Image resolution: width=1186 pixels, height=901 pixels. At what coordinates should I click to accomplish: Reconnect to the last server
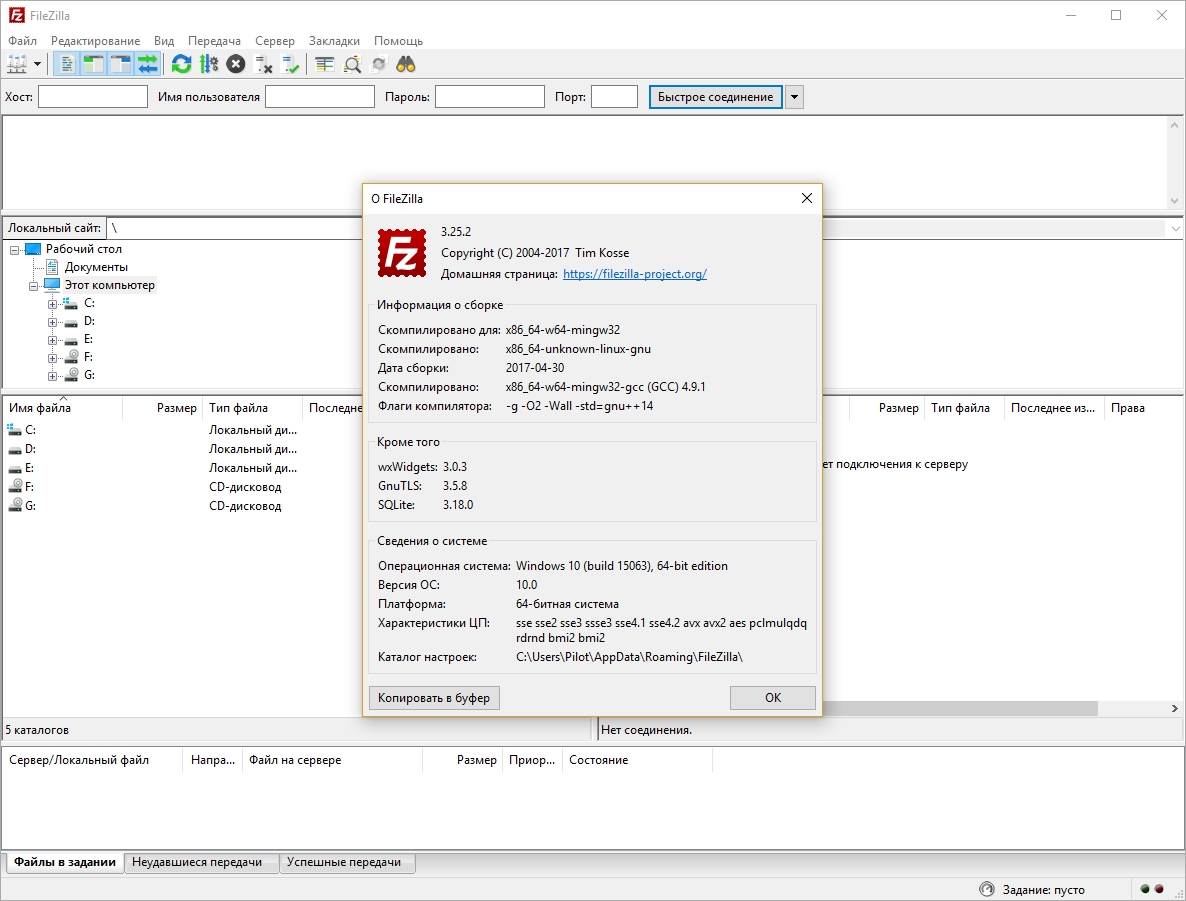tap(290, 64)
